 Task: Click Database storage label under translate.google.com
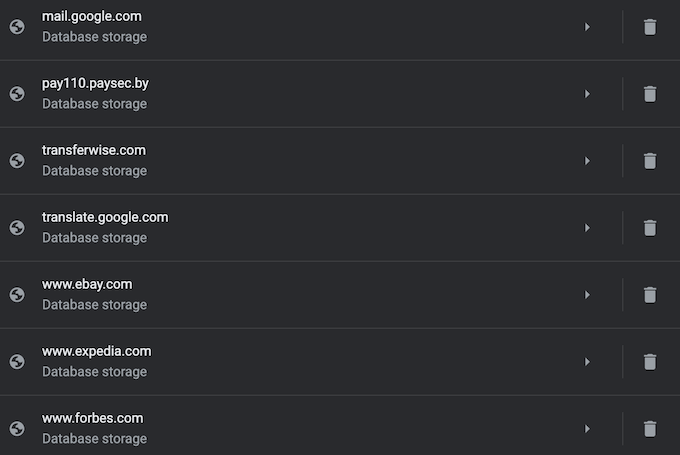tap(94, 238)
